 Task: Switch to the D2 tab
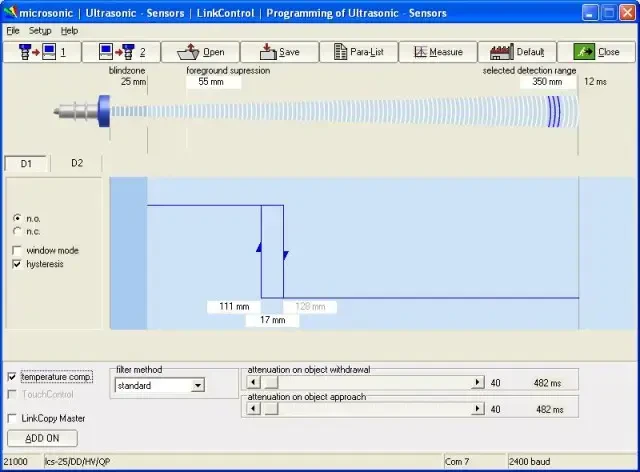tap(77, 163)
